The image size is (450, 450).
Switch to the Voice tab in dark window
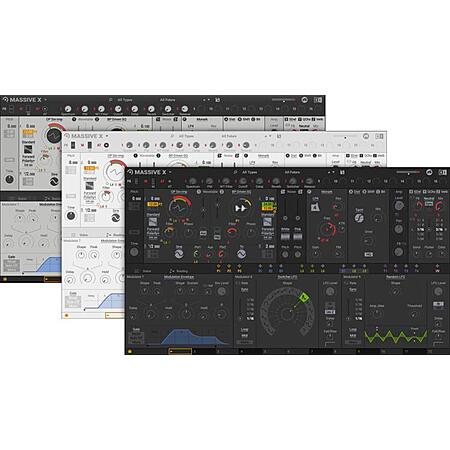143,271
